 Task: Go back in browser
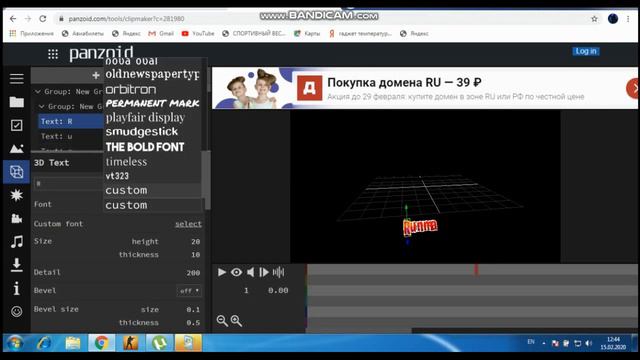point(13,19)
